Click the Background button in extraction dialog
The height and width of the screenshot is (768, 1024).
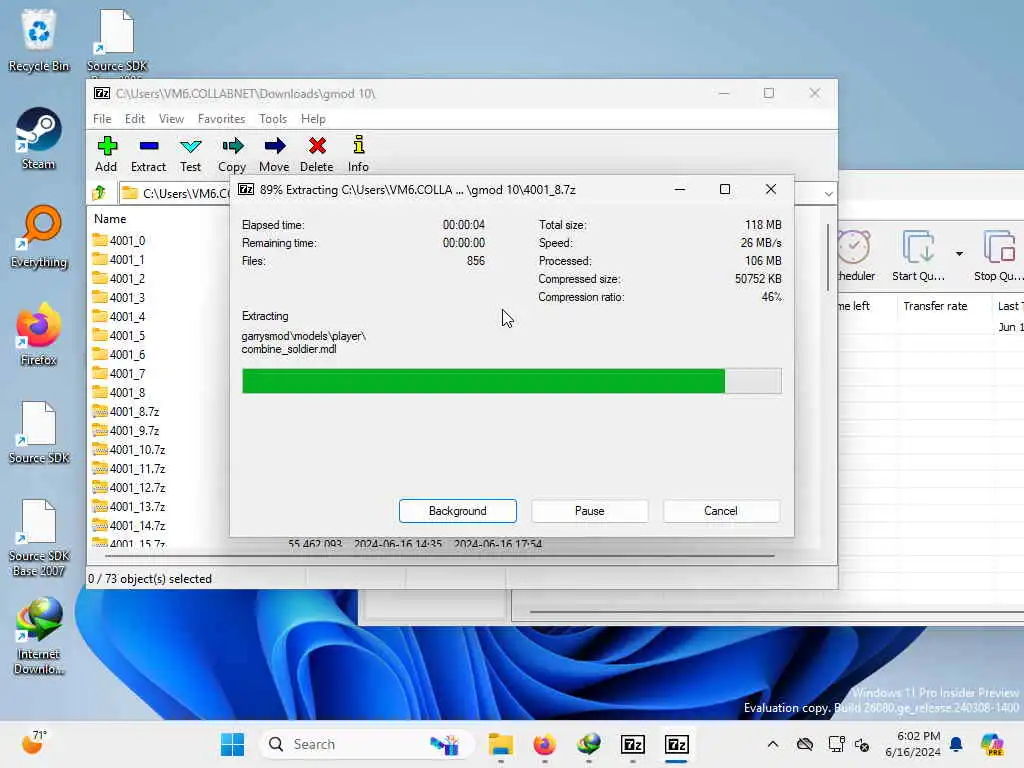(458, 511)
